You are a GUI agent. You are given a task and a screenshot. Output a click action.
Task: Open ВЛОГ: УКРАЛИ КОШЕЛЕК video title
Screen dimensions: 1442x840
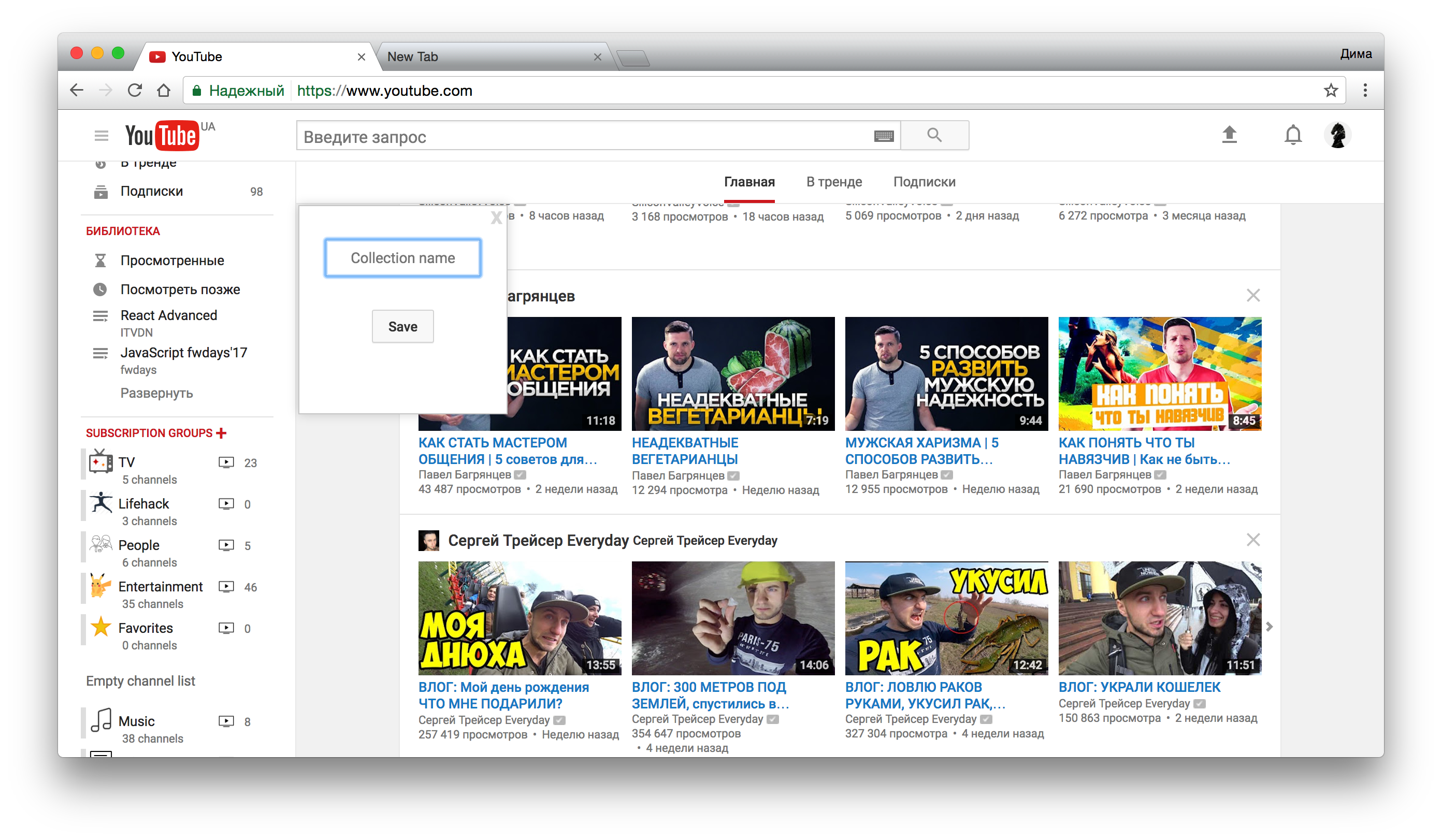pos(1140,687)
